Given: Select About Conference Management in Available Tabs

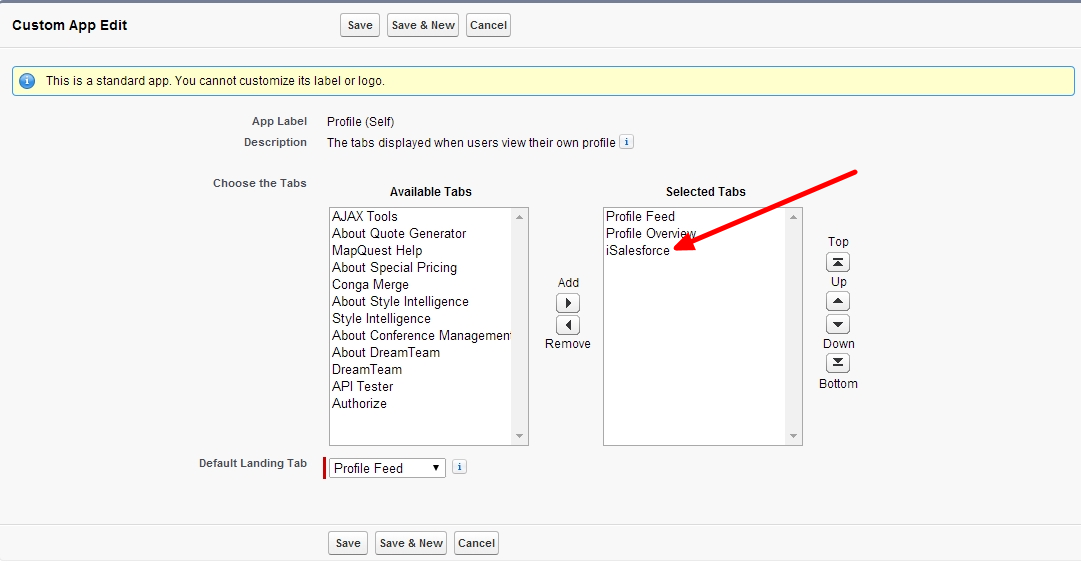Looking at the screenshot, I should (x=421, y=336).
